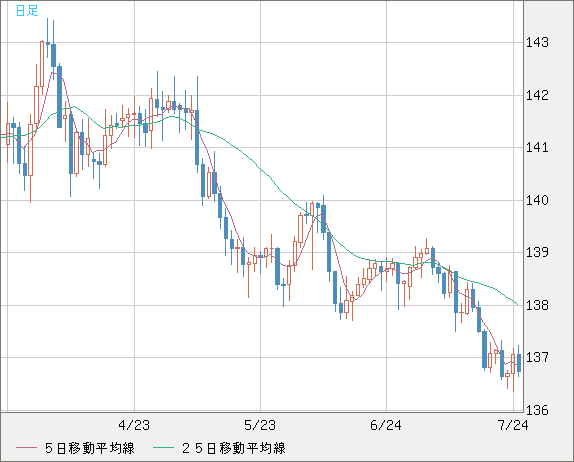
Task: Click the 4/23 date axis label
Action: click(134, 425)
